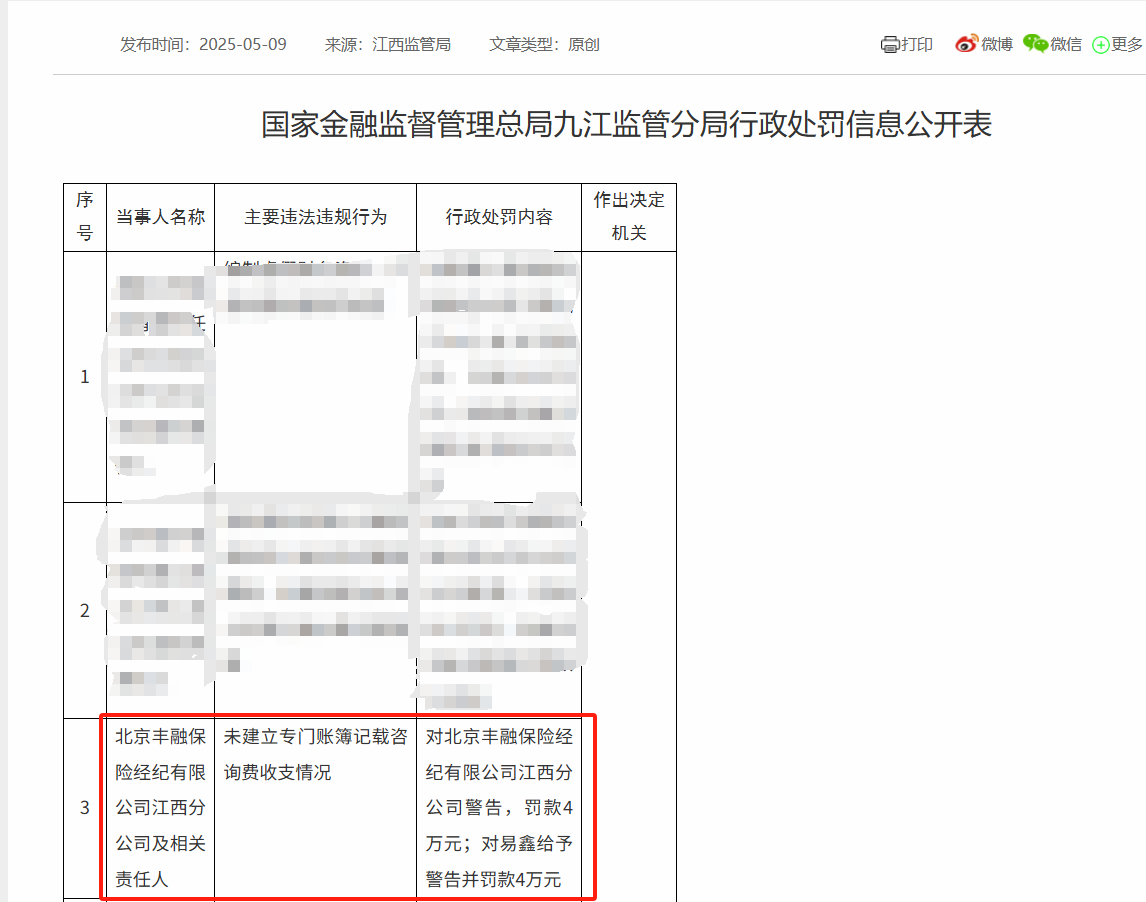This screenshot has height=902, width=1146.
Task: Click the 微信 share link text
Action: pos(1066,45)
